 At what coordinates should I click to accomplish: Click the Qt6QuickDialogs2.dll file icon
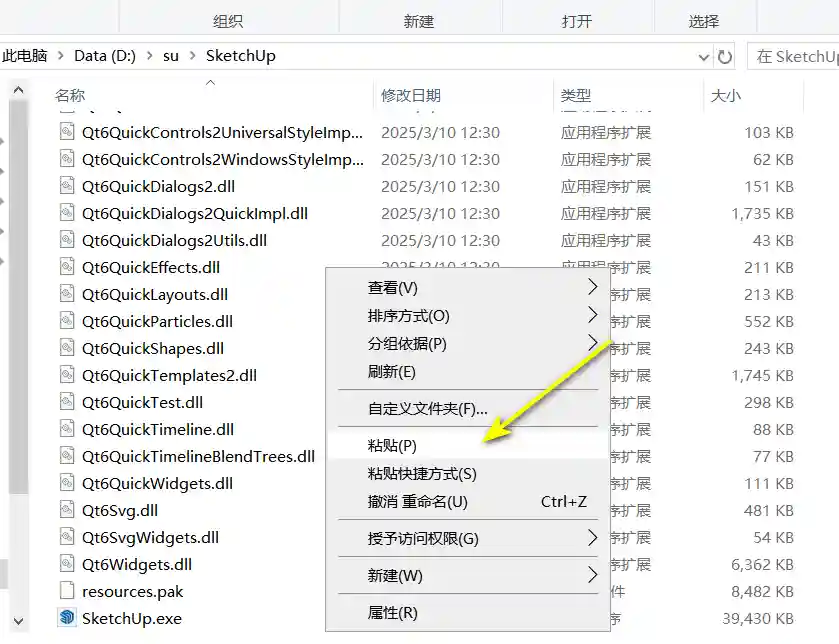(67, 186)
